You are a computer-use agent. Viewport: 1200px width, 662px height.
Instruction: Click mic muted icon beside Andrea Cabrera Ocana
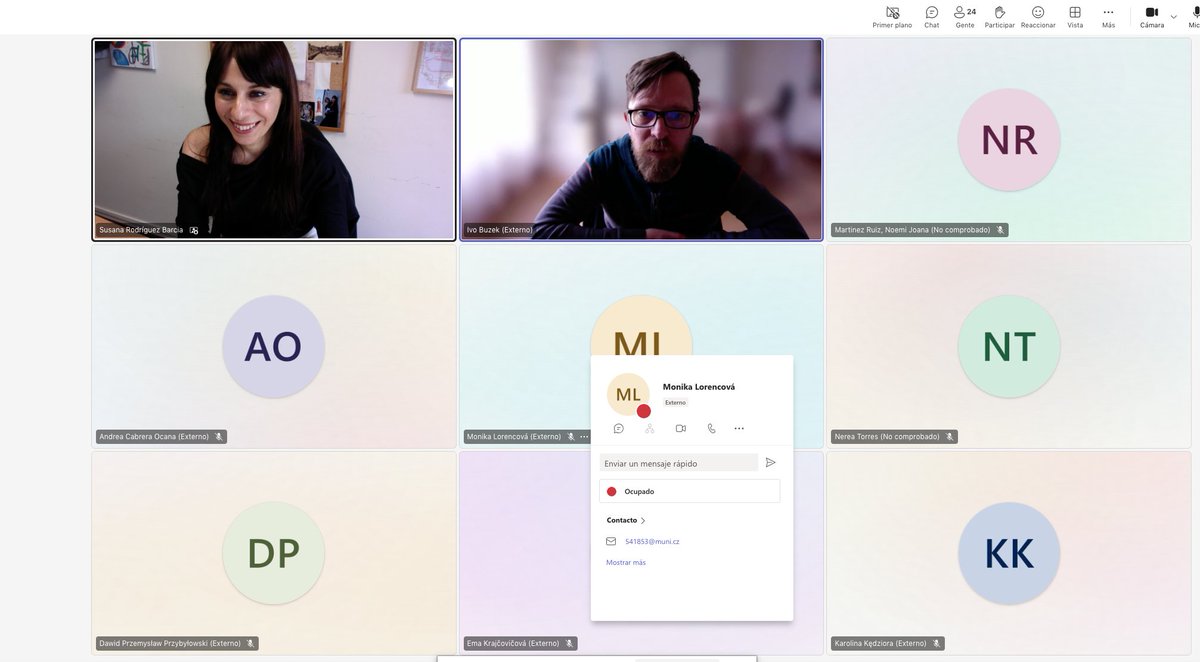pyautogui.click(x=218, y=437)
